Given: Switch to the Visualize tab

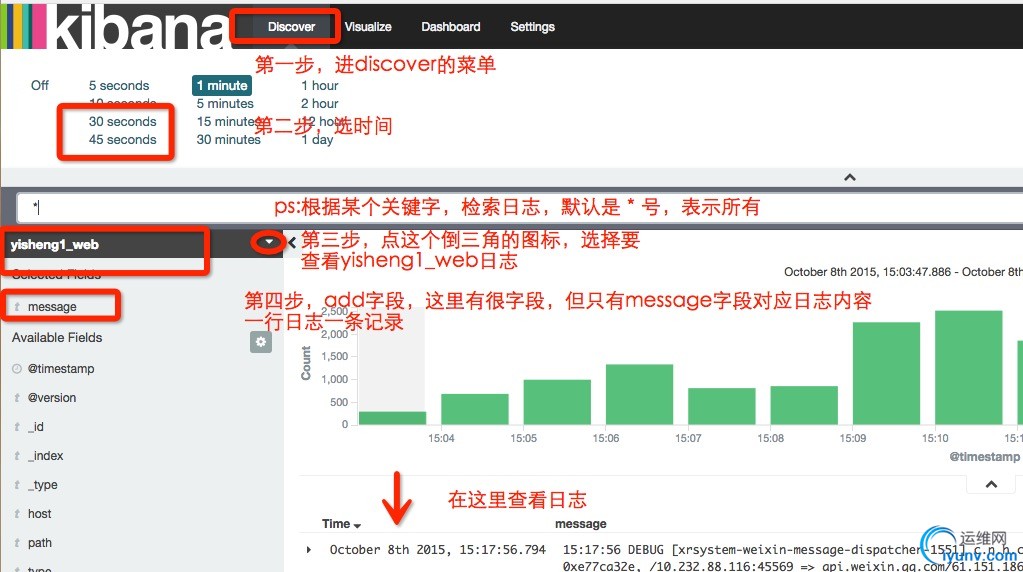Looking at the screenshot, I should click(x=368, y=27).
